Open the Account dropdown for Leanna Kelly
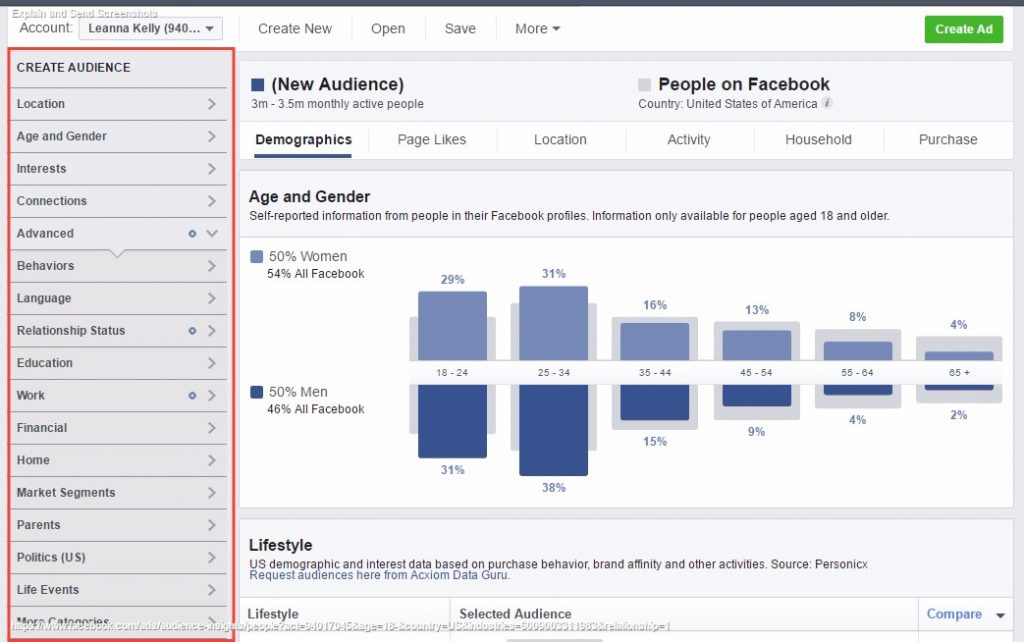 tap(150, 28)
